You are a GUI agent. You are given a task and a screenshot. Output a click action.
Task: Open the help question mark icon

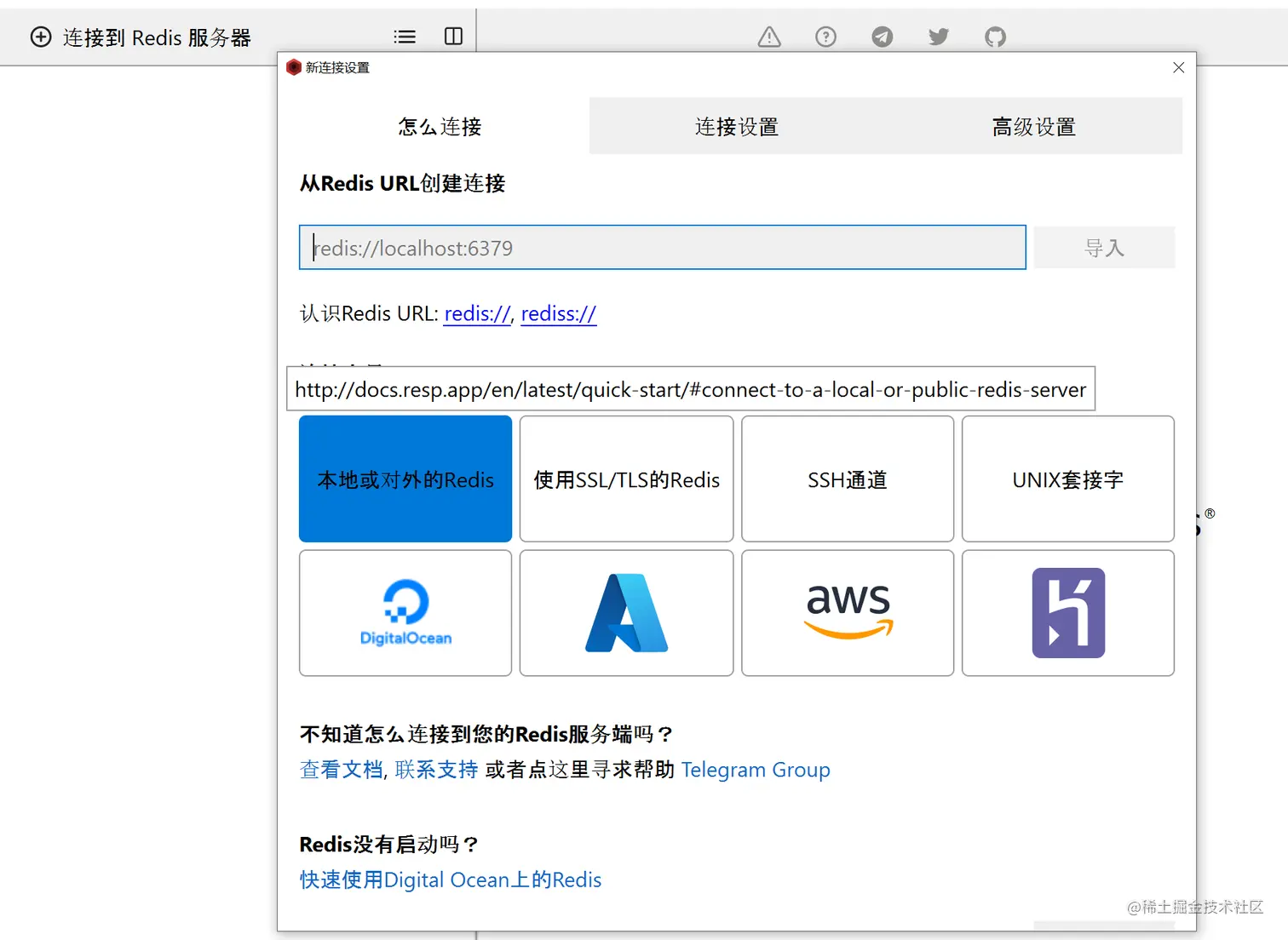(825, 37)
